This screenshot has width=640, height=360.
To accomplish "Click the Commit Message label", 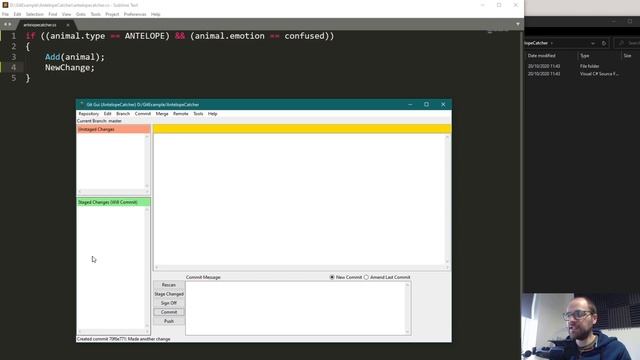I will click(203, 277).
